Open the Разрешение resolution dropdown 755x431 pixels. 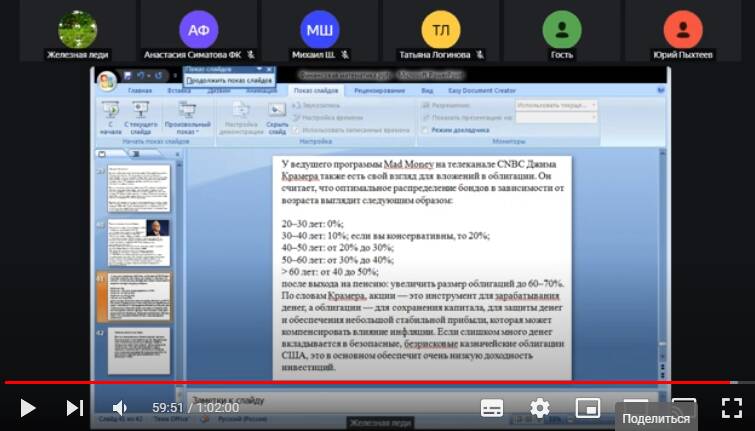click(556, 105)
